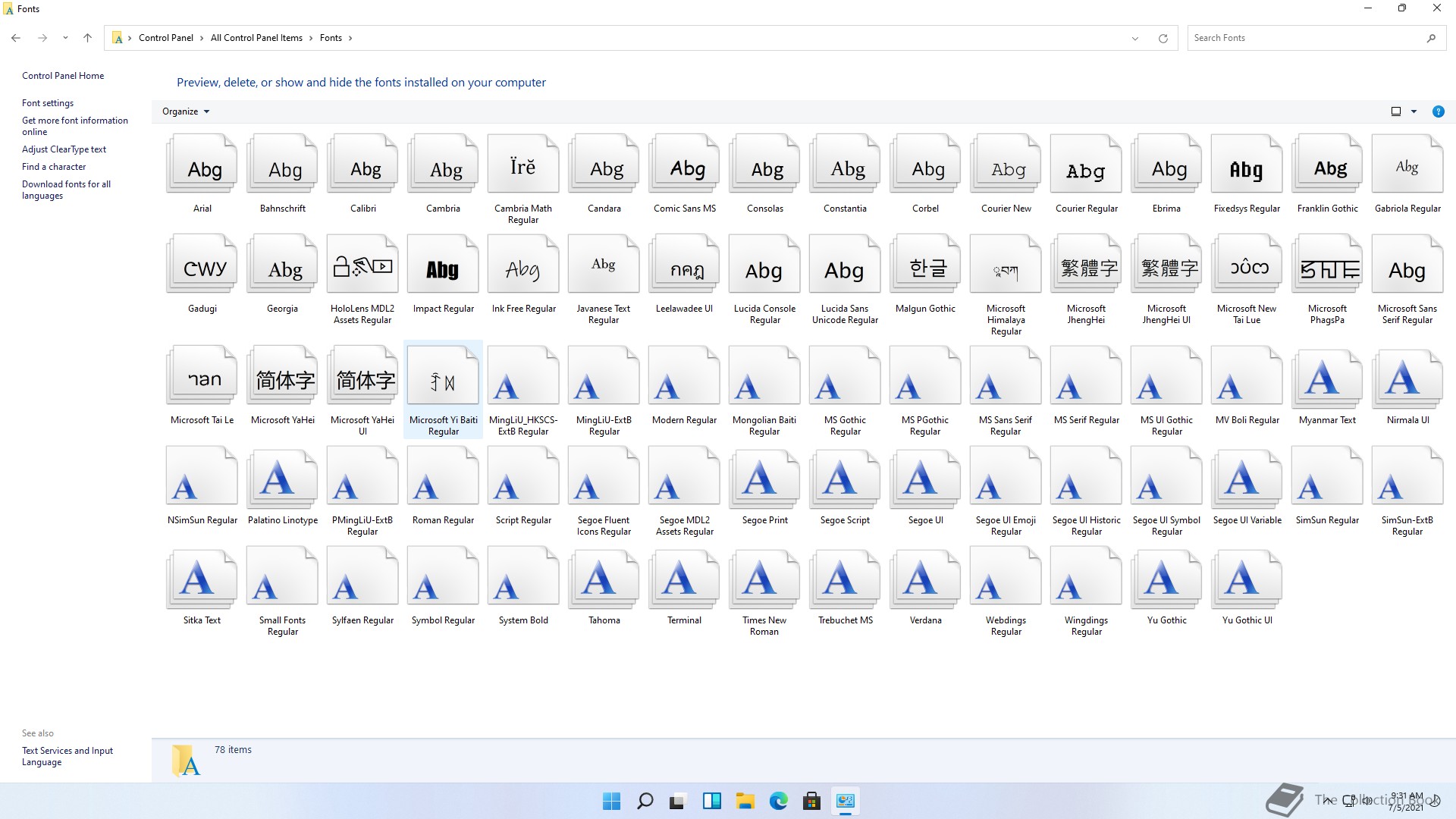Select the Comic Sans MS font
Image resolution: width=1456 pixels, height=819 pixels.
pyautogui.click(x=684, y=165)
